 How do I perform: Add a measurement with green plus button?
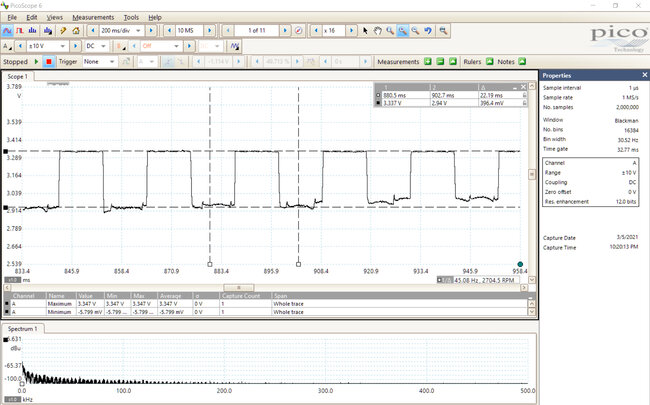pos(427,61)
